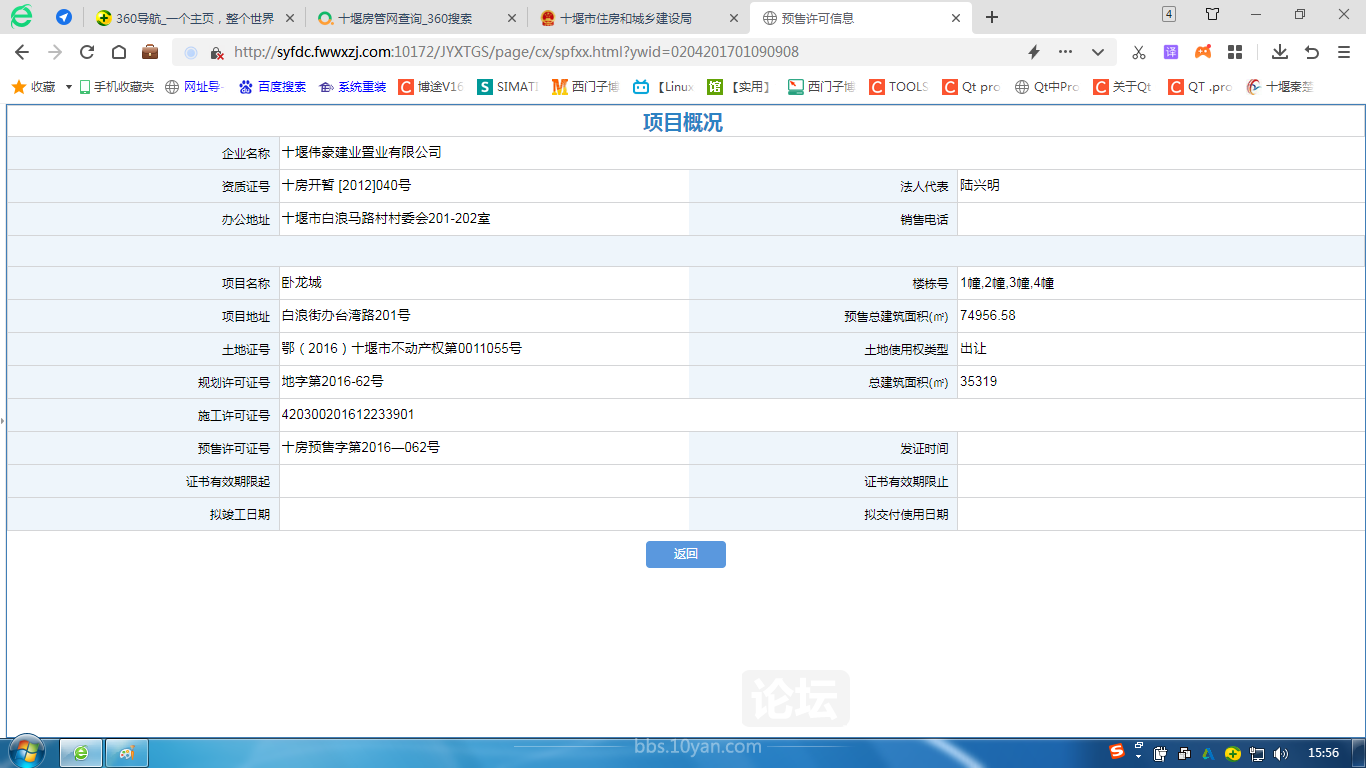The height and width of the screenshot is (768, 1366).
Task: Click the undo closed-tab arrow icon
Action: [1312, 52]
